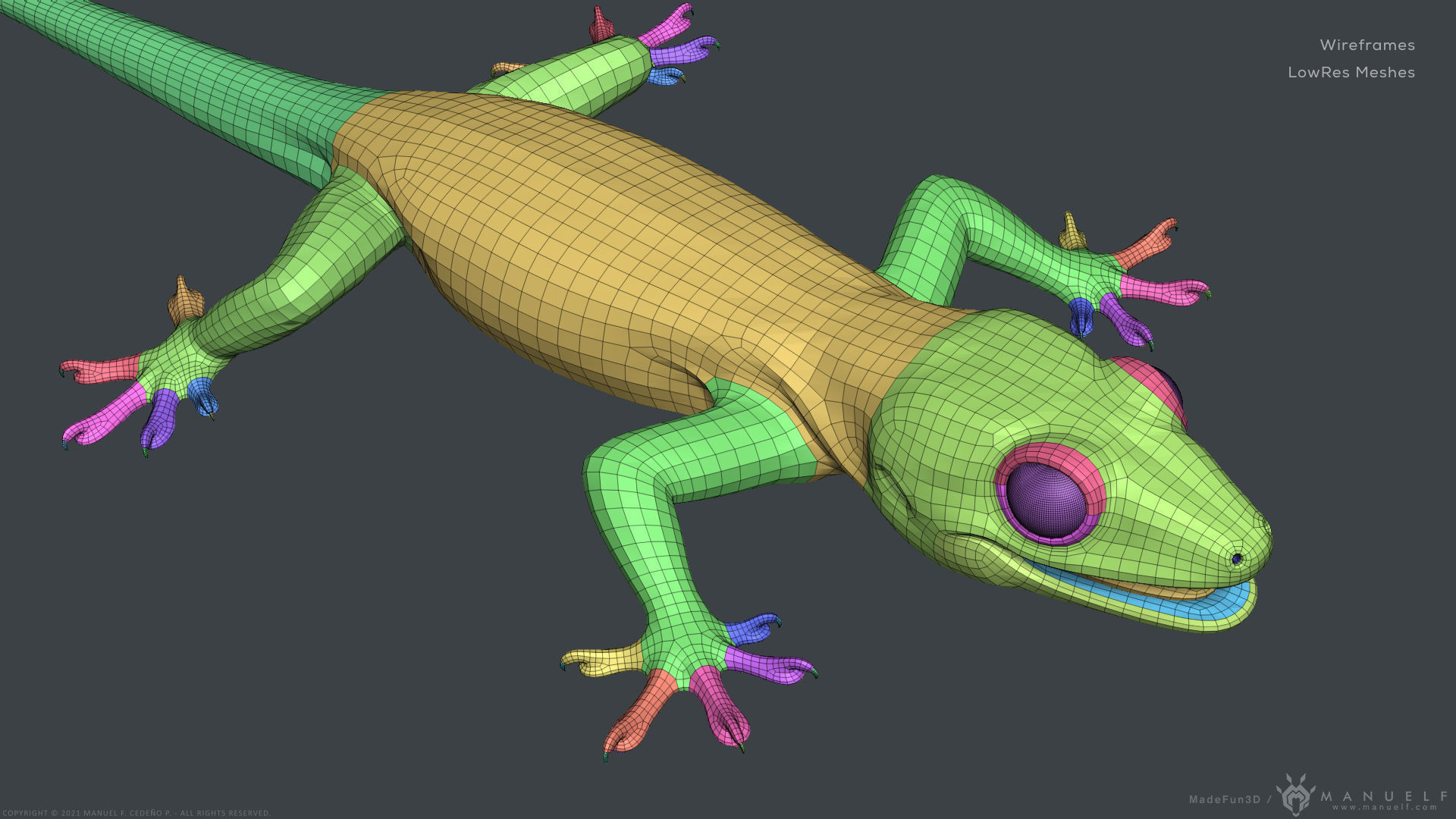Click the MANUELF logo emblem
This screenshot has height=819, width=1456.
pyautogui.click(x=1295, y=795)
